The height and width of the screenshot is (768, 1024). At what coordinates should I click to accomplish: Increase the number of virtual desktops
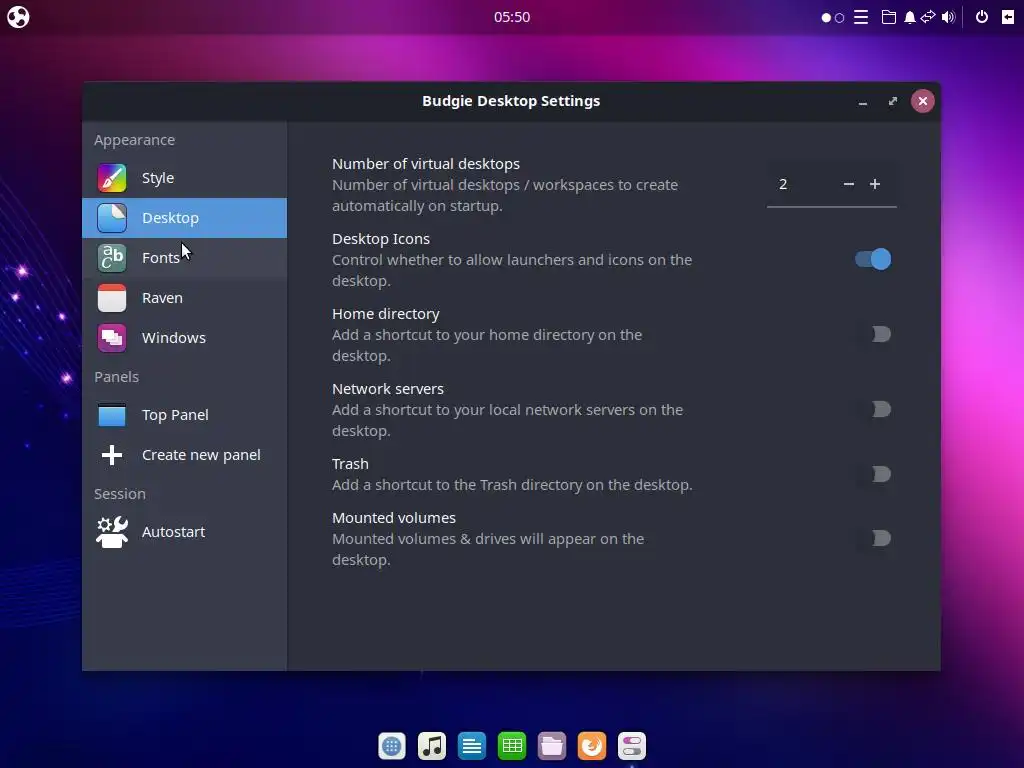click(875, 184)
